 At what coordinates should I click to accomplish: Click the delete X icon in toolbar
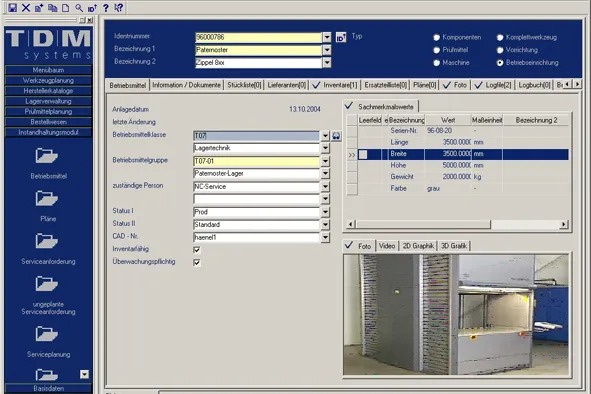click(x=26, y=8)
